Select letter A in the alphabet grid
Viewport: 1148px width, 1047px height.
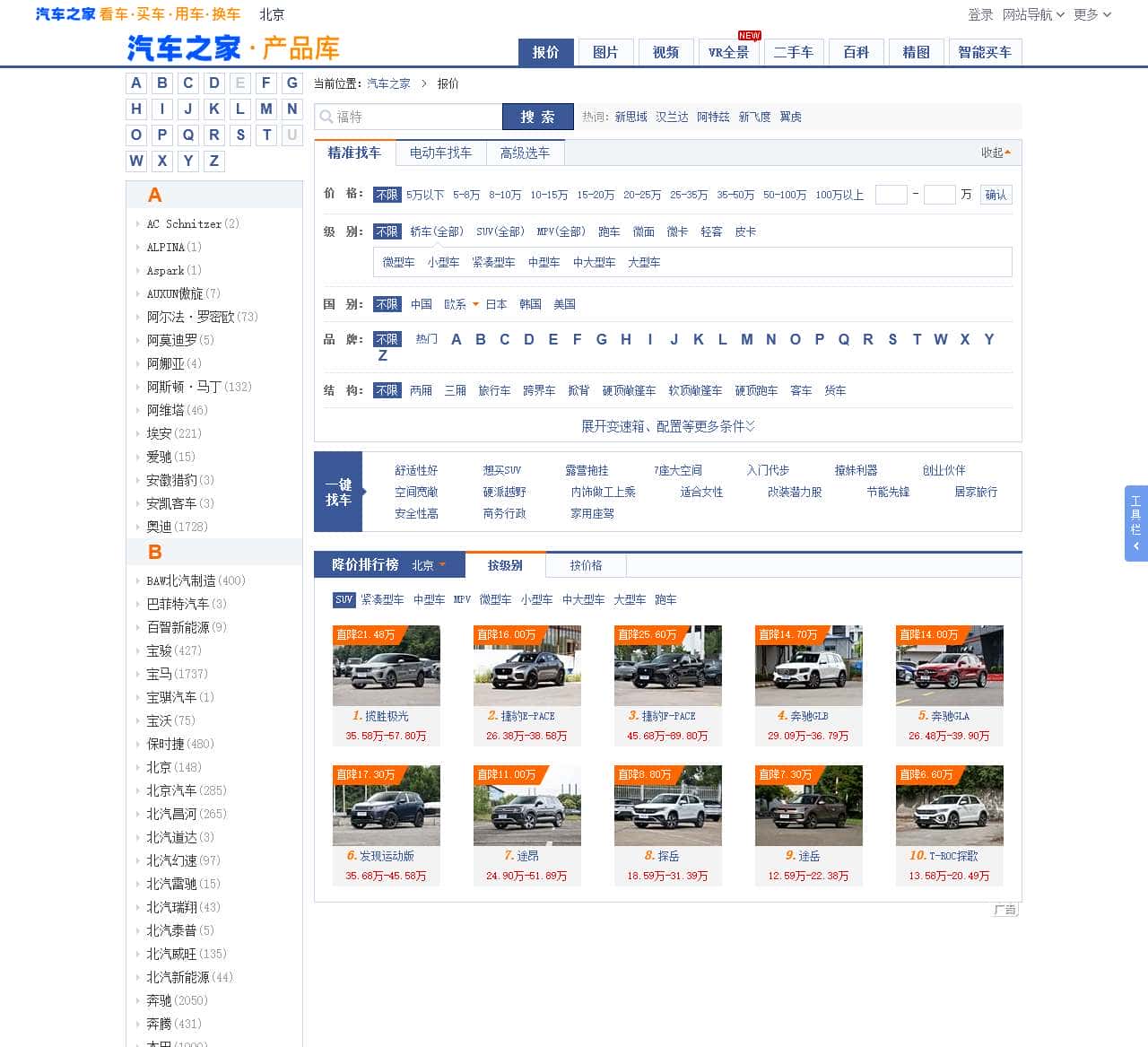[136, 83]
